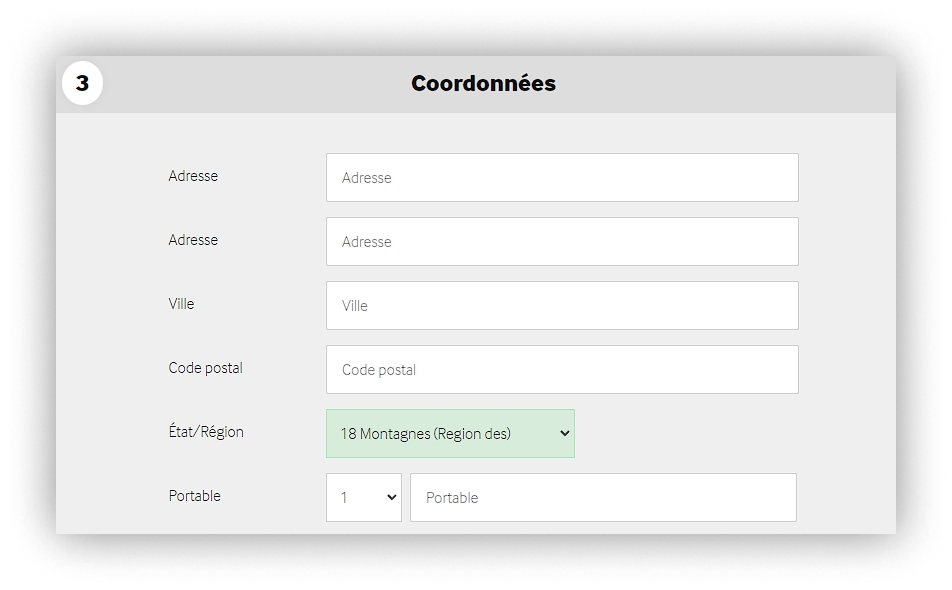Click the Code postal label
Image resolution: width=952 pixels, height=590 pixels.
point(205,368)
